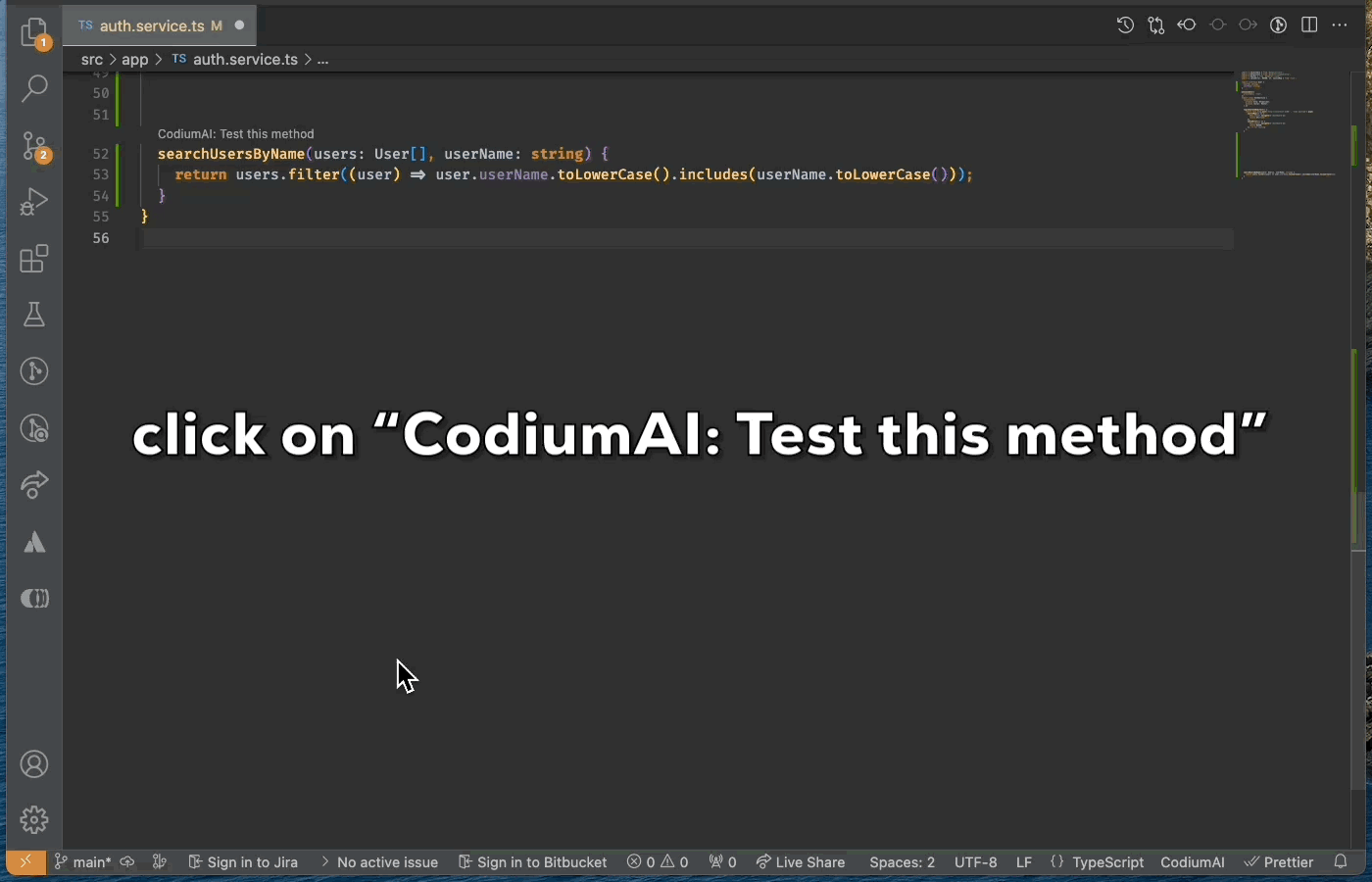Open the Manage gear icon
The width and height of the screenshot is (1372, 882).
pos(34,819)
